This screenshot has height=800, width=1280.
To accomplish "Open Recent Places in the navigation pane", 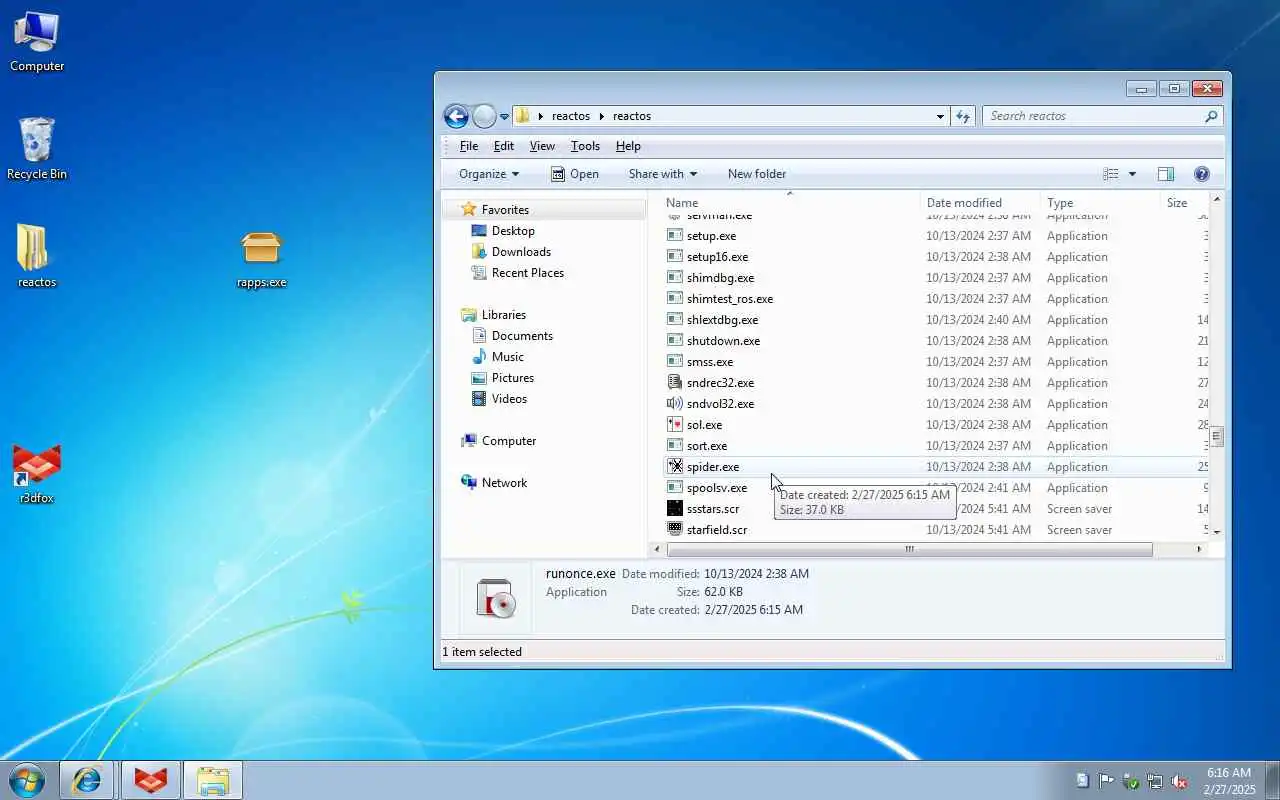I will pyautogui.click(x=528, y=273).
